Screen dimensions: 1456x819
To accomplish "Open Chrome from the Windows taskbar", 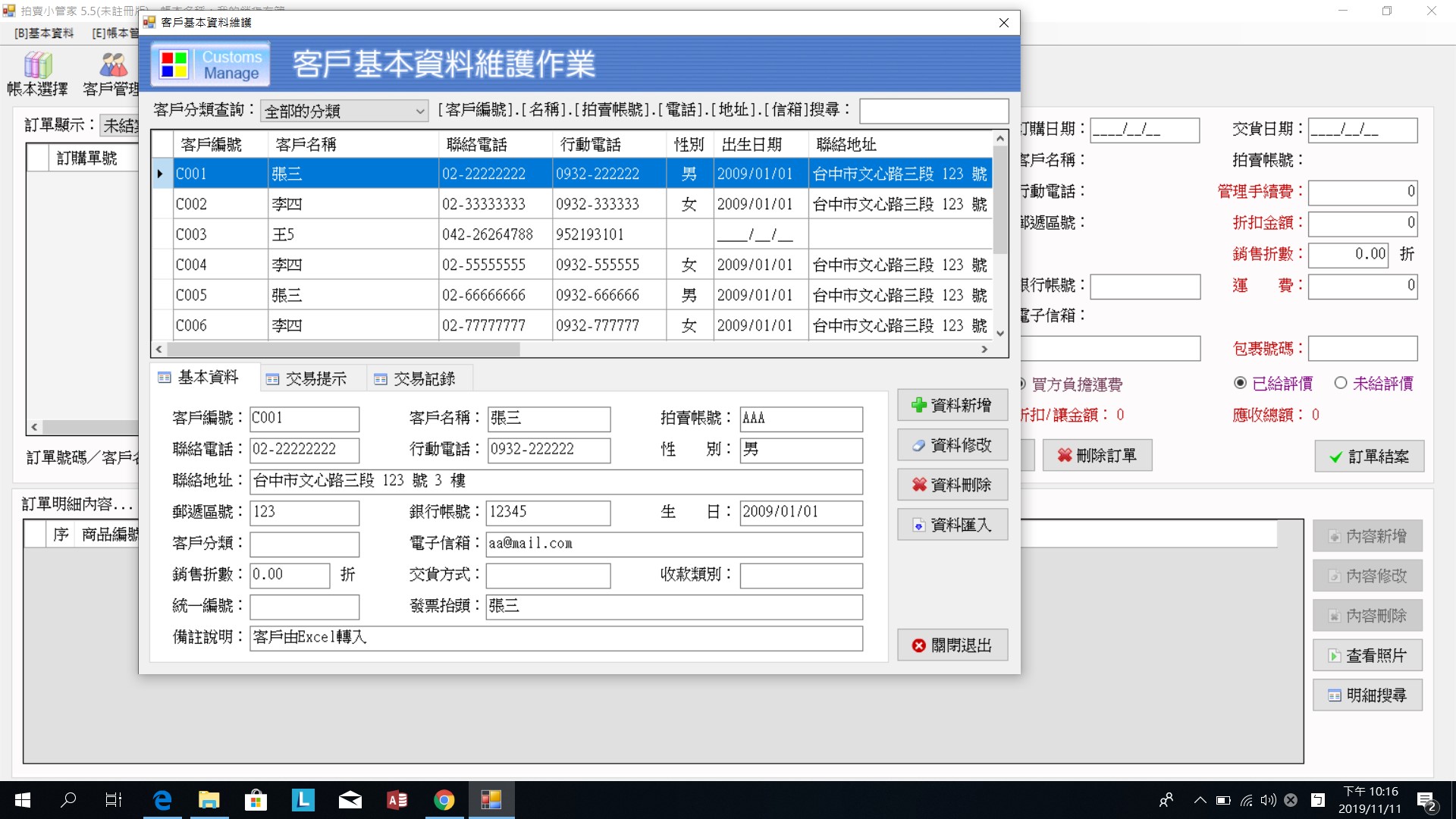I will (x=444, y=800).
